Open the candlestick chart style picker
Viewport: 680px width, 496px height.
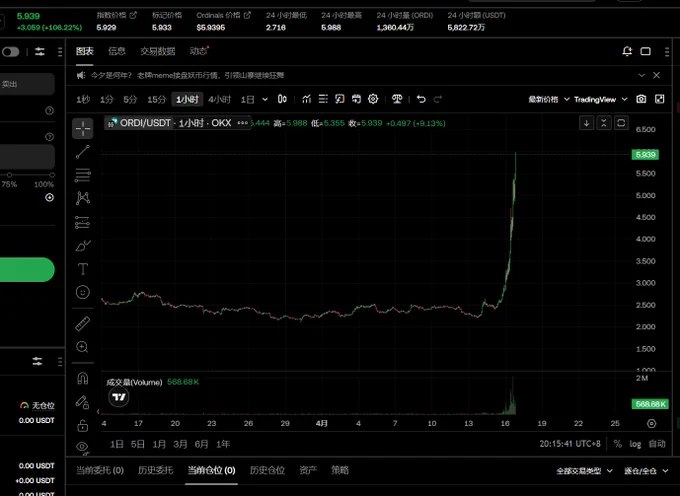(x=282, y=99)
